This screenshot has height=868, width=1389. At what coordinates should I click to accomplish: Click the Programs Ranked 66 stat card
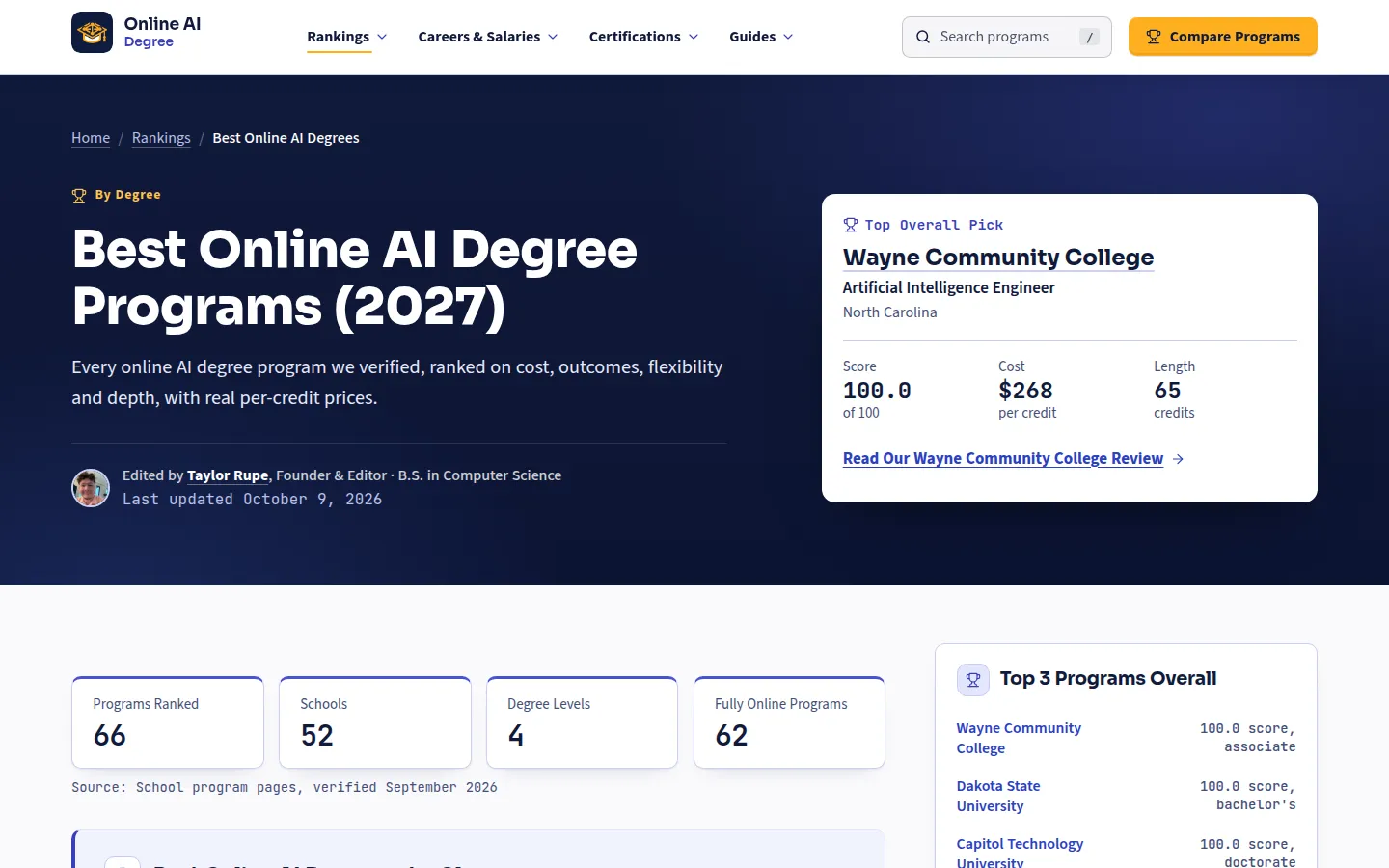click(168, 722)
